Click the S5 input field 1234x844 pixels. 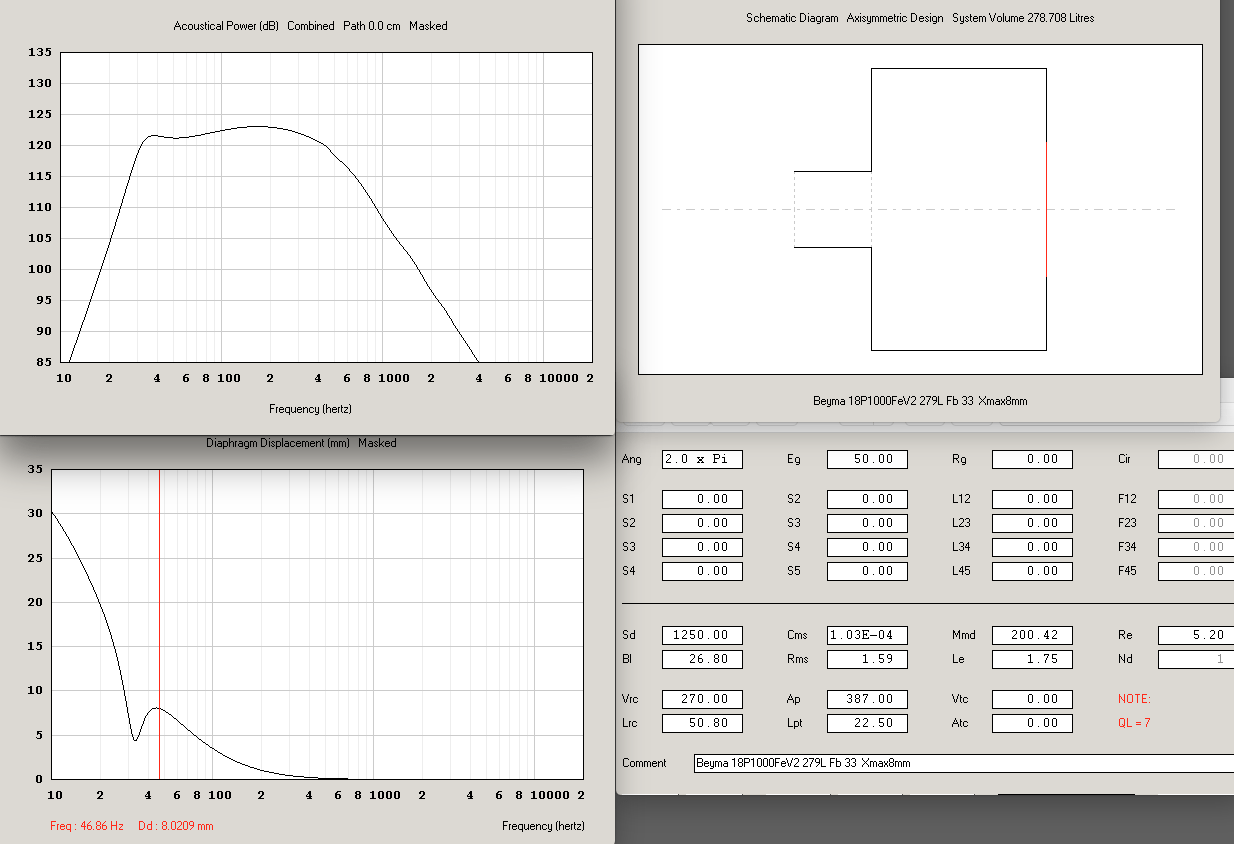(x=867, y=572)
